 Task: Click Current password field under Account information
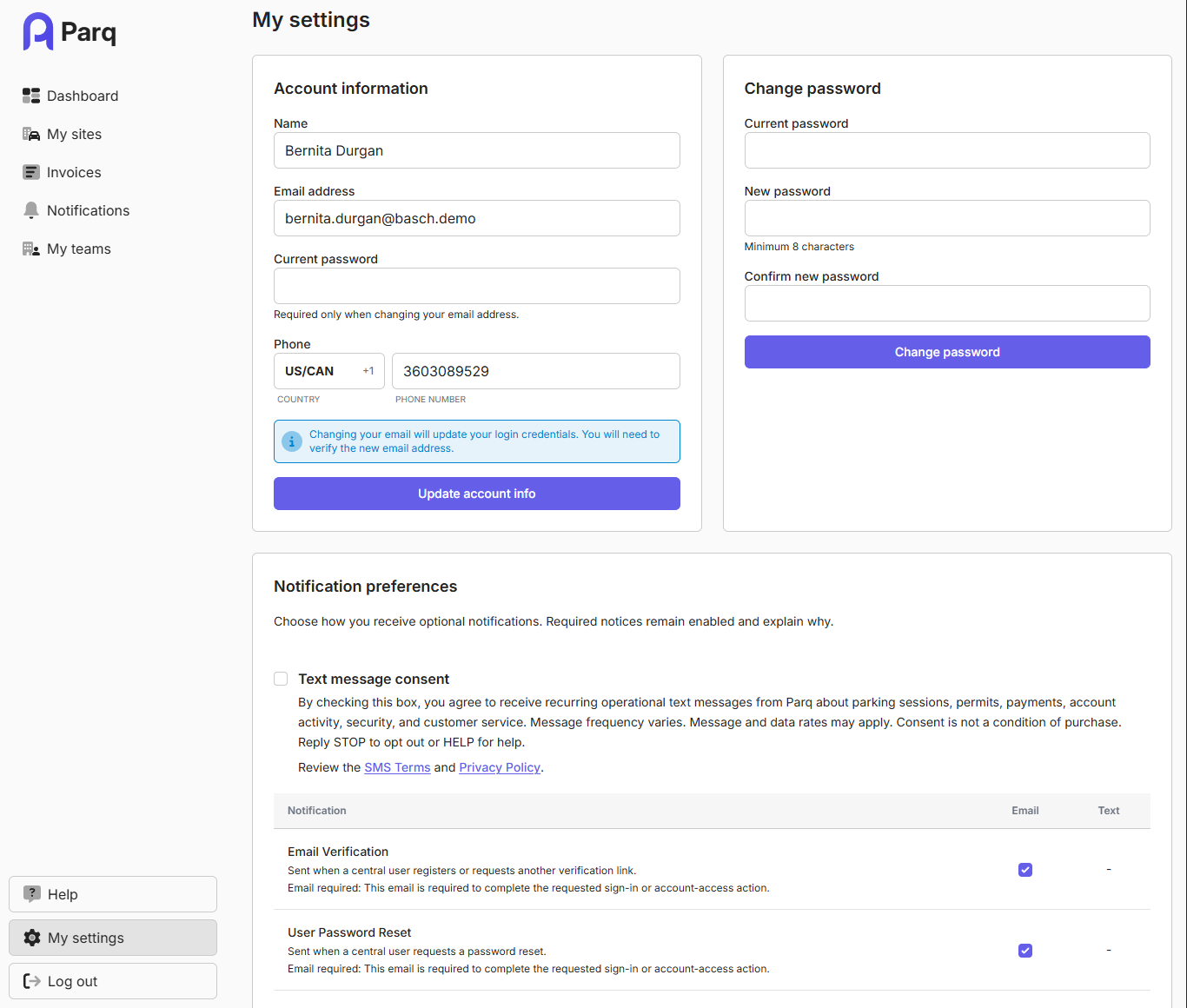point(477,286)
